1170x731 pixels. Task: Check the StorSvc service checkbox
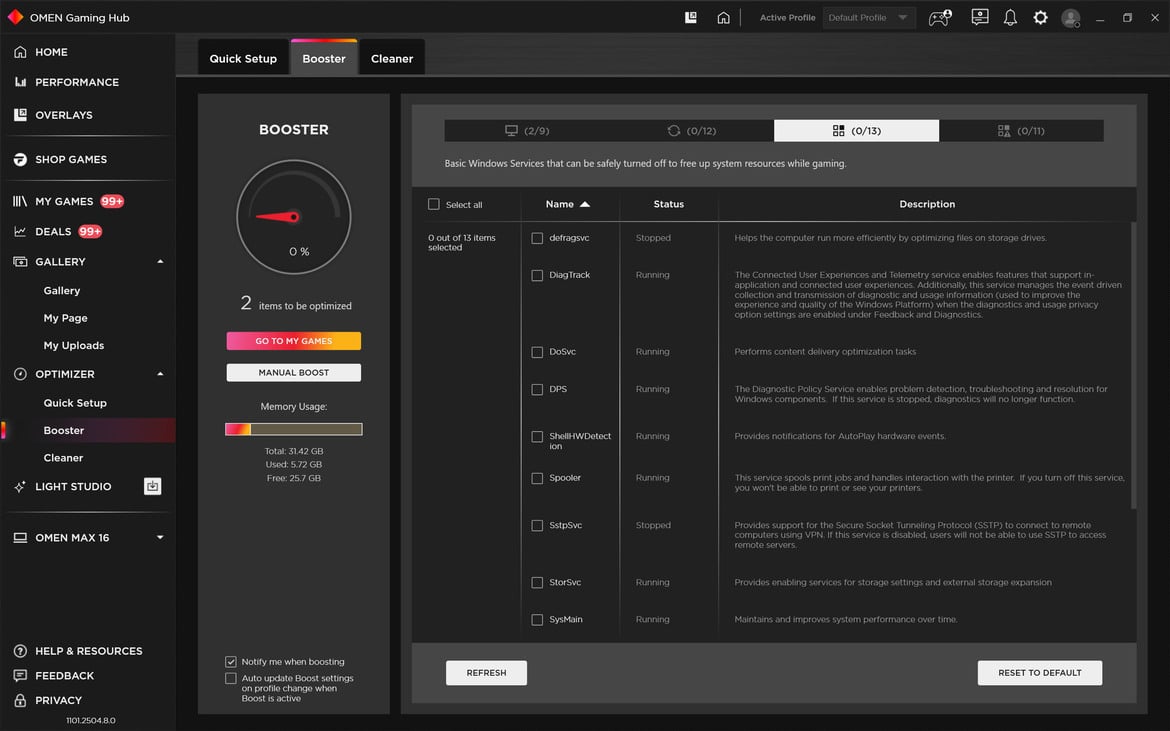click(x=537, y=583)
